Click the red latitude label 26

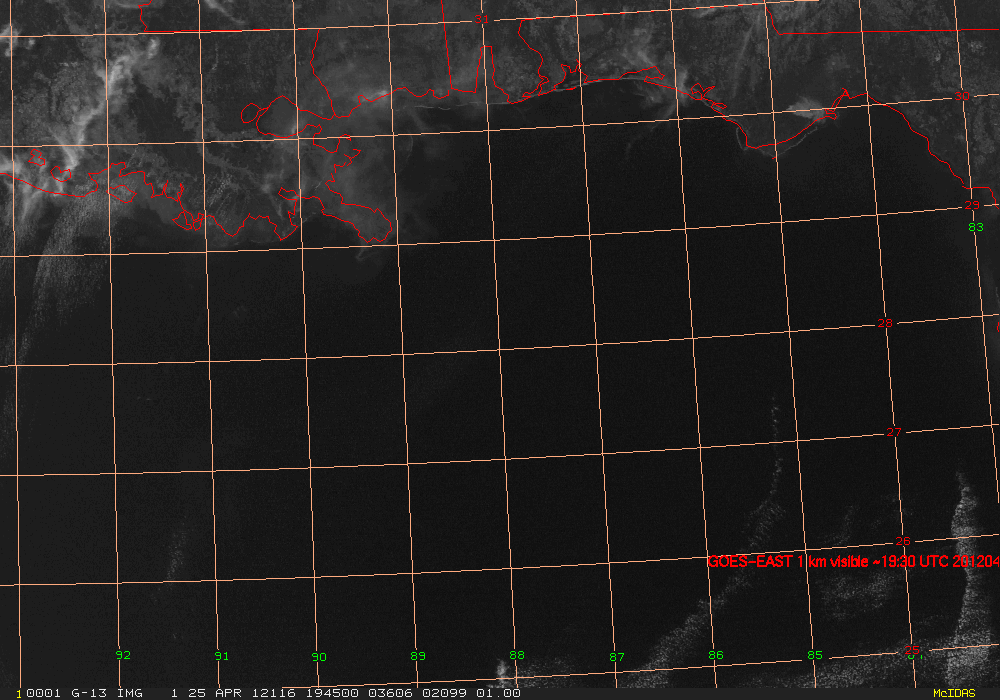(903, 541)
